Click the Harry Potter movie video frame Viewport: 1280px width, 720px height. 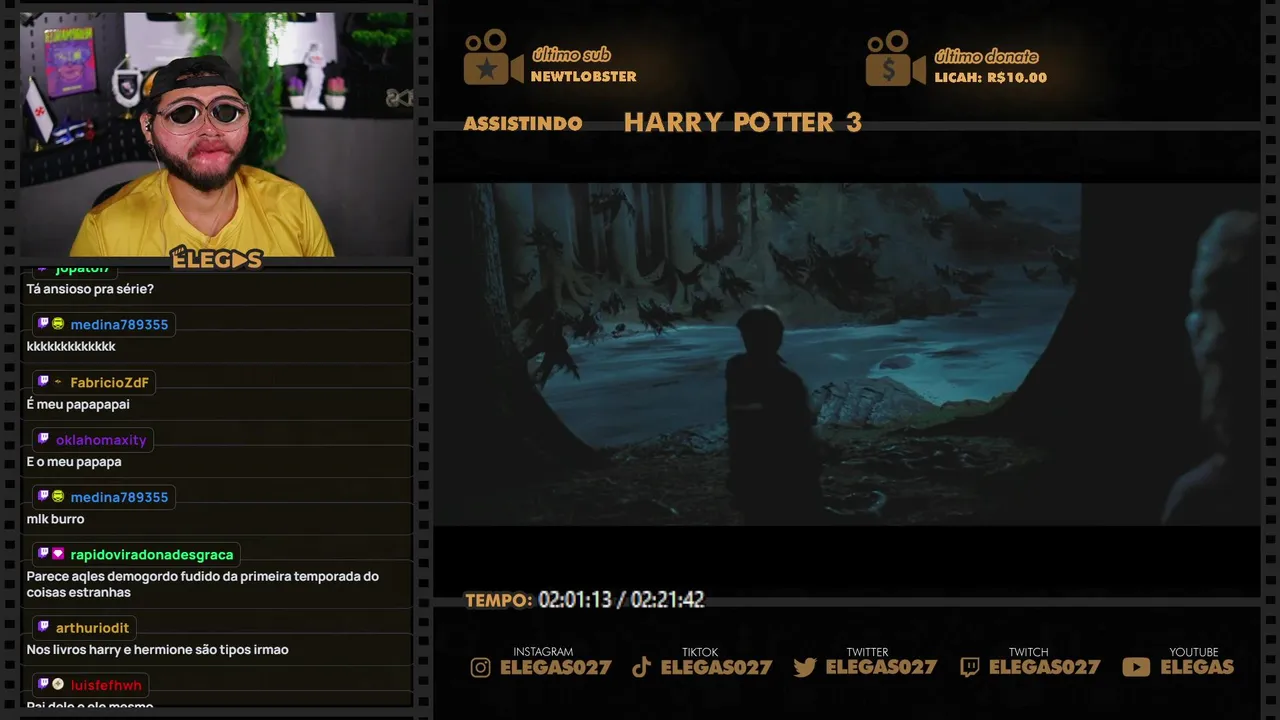click(846, 354)
